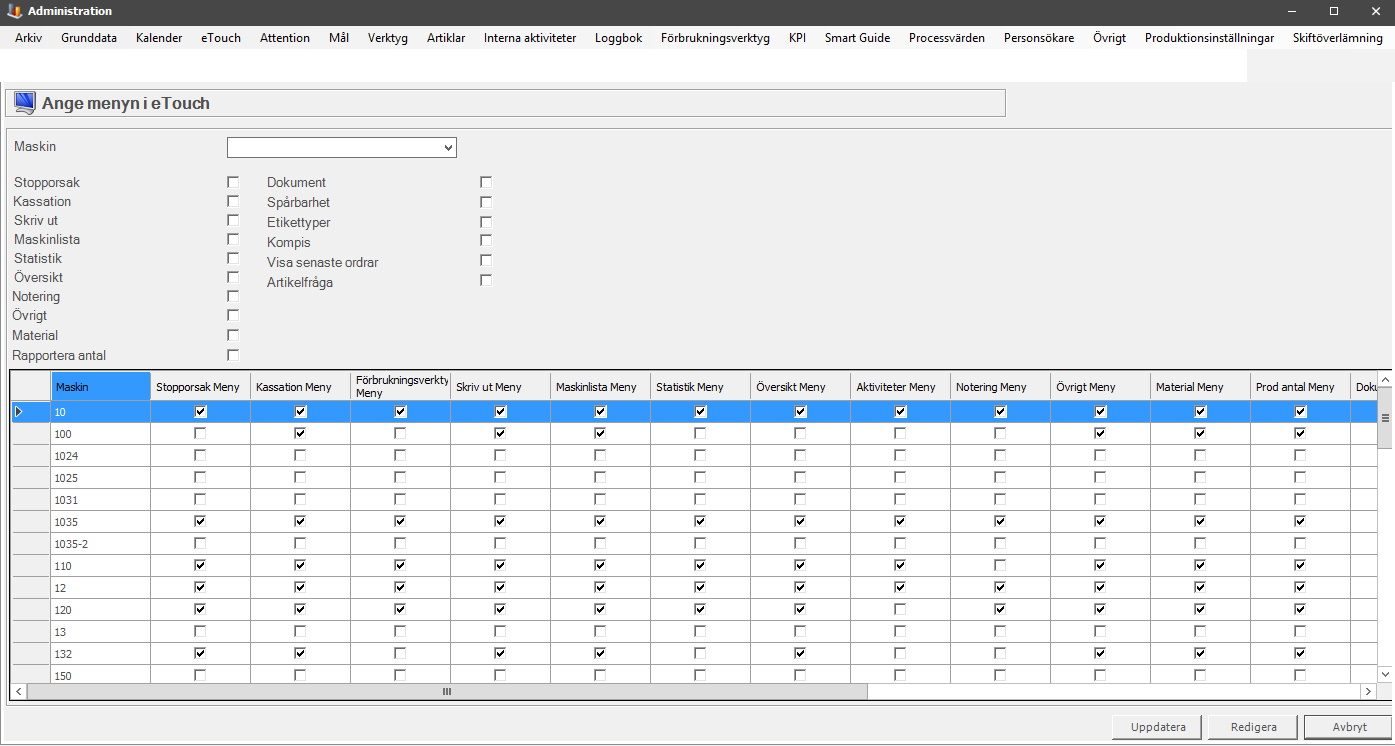The height and width of the screenshot is (746, 1395).
Task: Enable the Statistik checkbox
Action: (x=233, y=258)
